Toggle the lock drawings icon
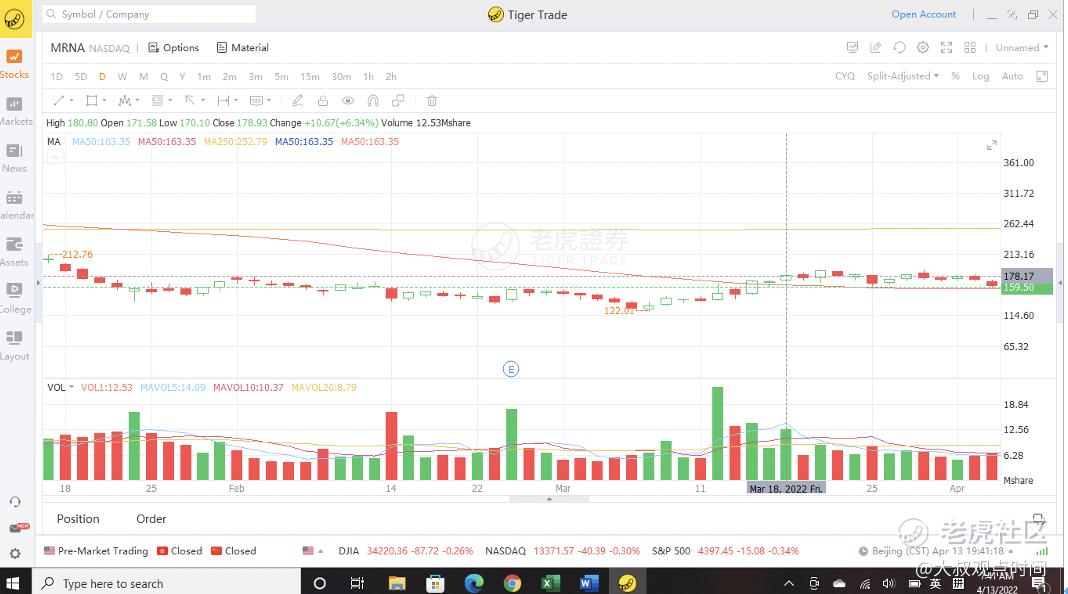This screenshot has width=1068, height=594. pyautogui.click(x=323, y=101)
